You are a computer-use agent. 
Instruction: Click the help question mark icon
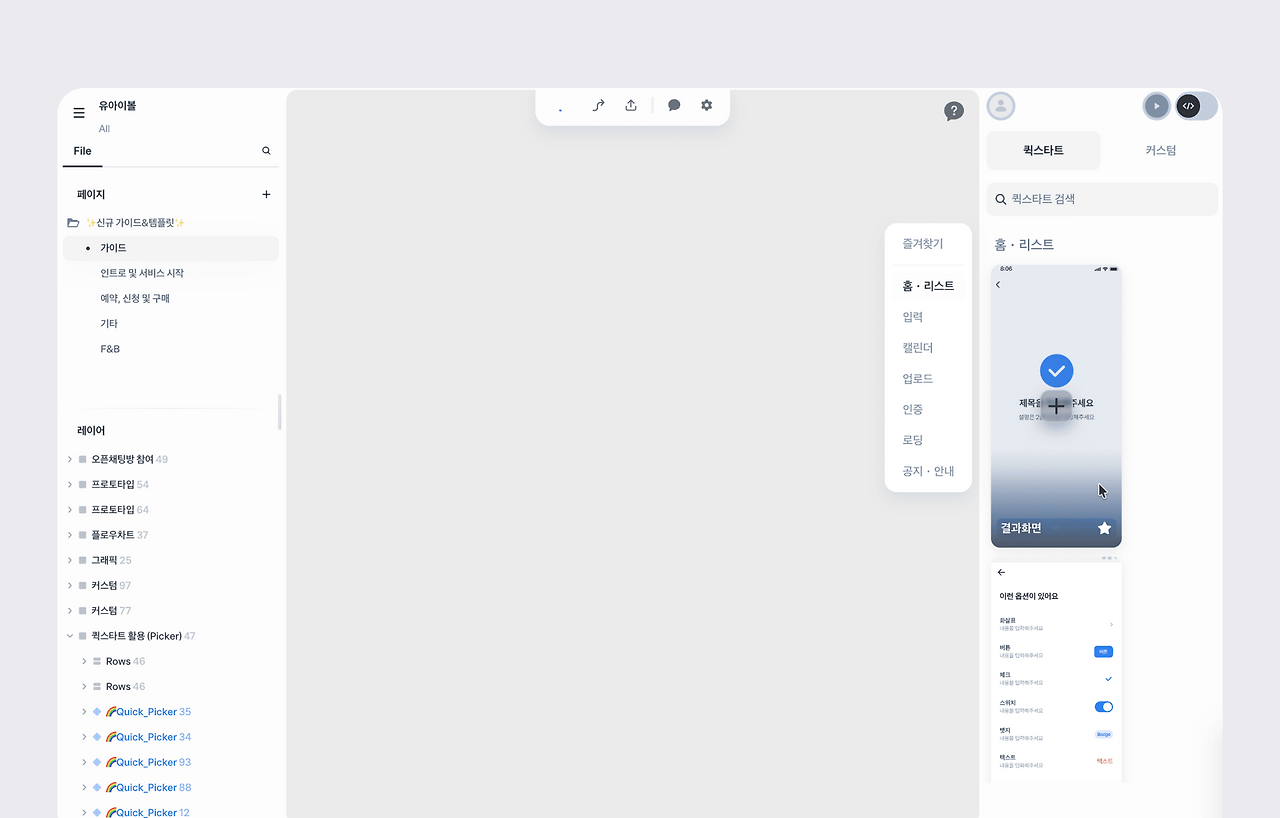point(954,111)
